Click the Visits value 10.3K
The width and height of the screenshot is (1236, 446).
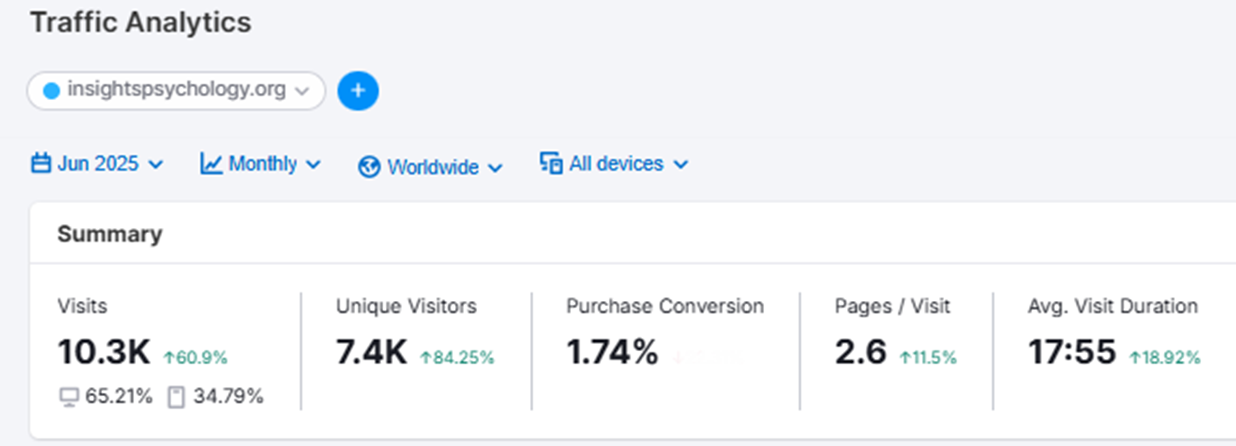coord(104,352)
